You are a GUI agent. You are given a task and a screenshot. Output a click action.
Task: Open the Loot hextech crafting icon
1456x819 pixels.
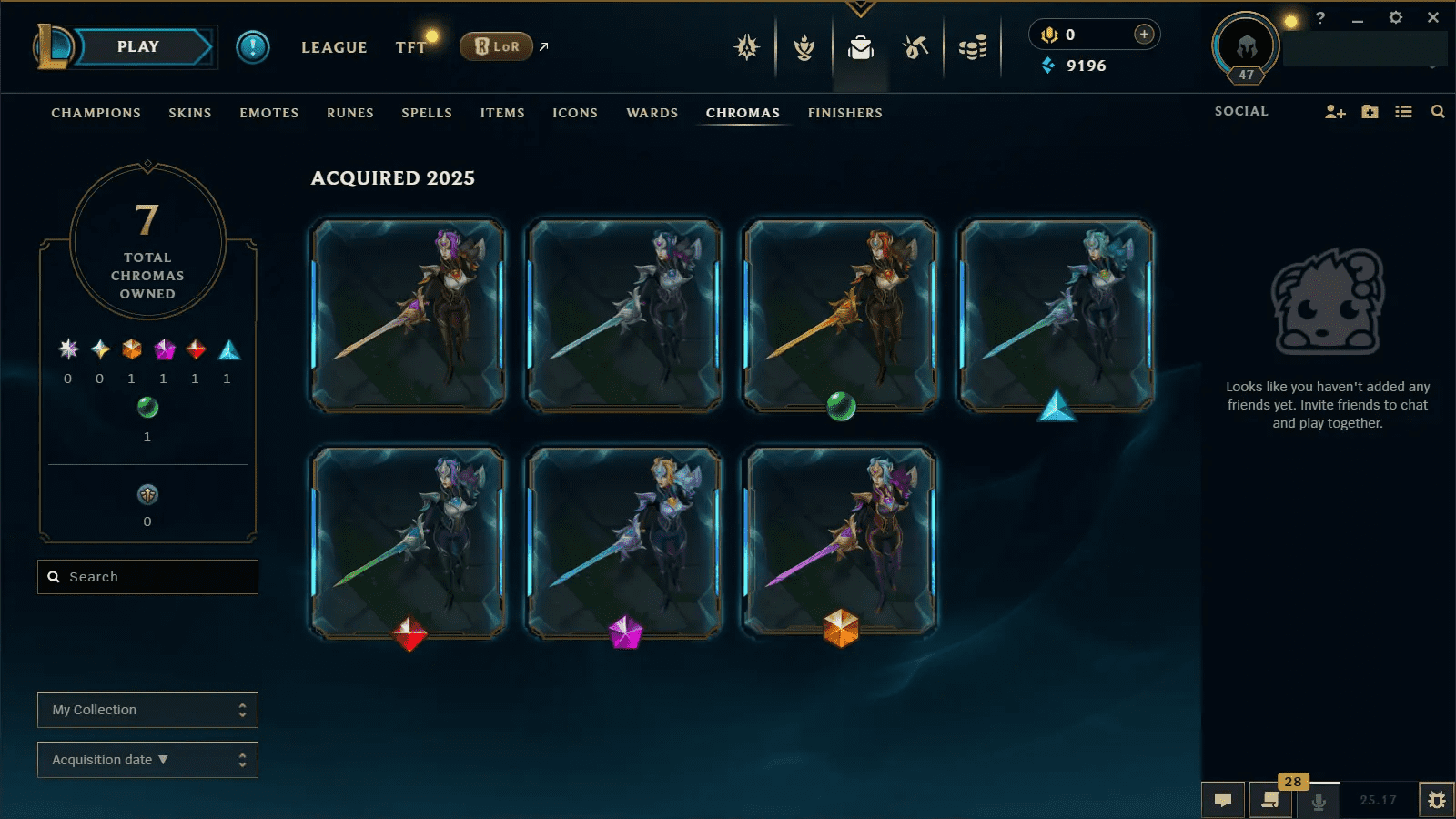click(915, 47)
